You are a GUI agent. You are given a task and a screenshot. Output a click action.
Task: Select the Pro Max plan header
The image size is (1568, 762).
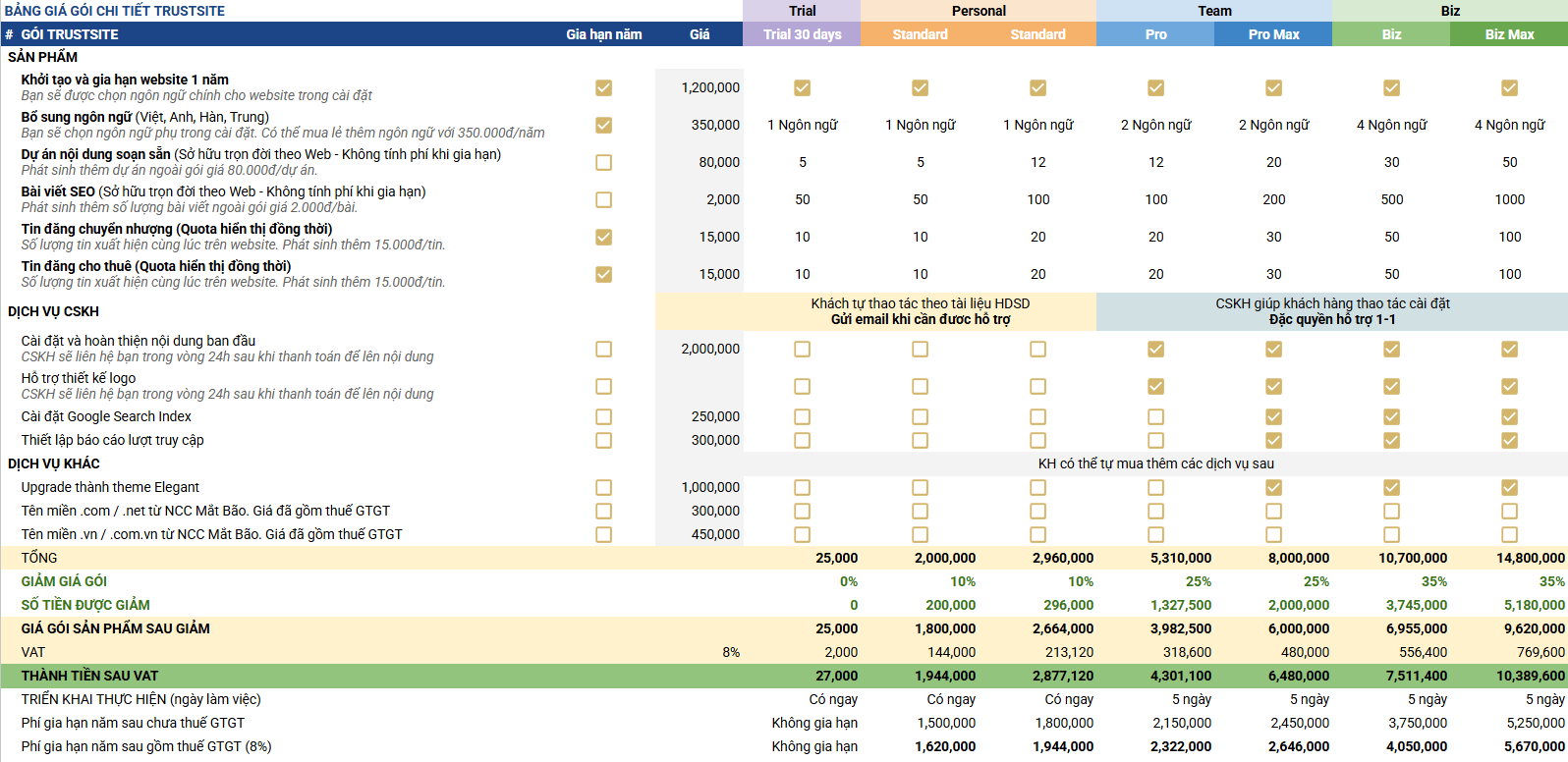pos(1273,34)
